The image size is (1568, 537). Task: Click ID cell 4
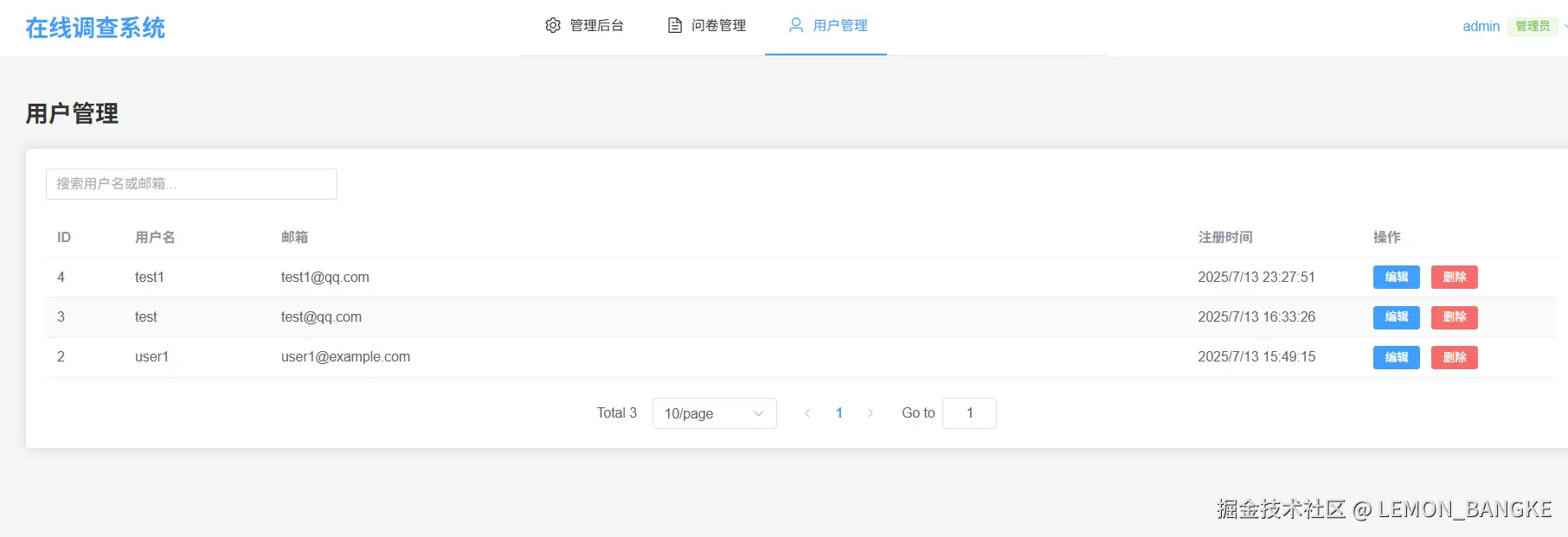pyautogui.click(x=61, y=278)
